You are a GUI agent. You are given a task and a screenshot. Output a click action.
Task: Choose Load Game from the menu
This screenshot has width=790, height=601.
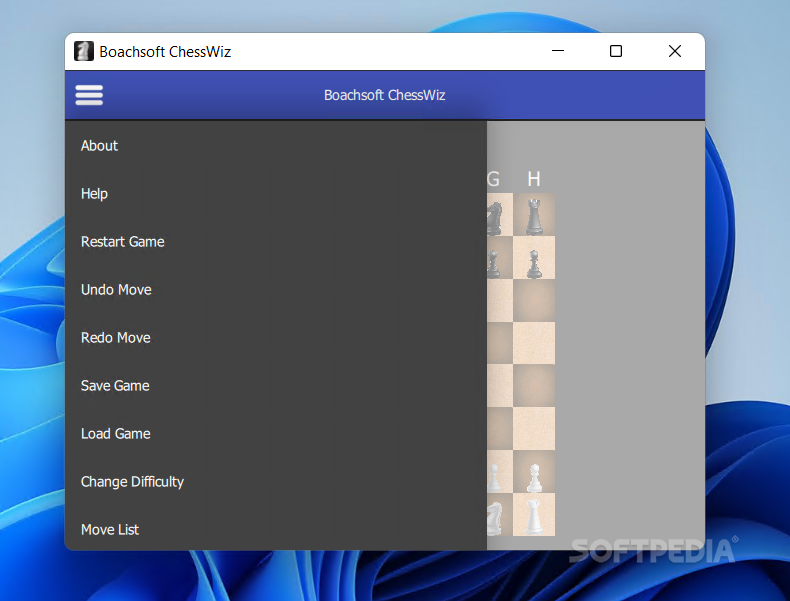tap(276, 434)
